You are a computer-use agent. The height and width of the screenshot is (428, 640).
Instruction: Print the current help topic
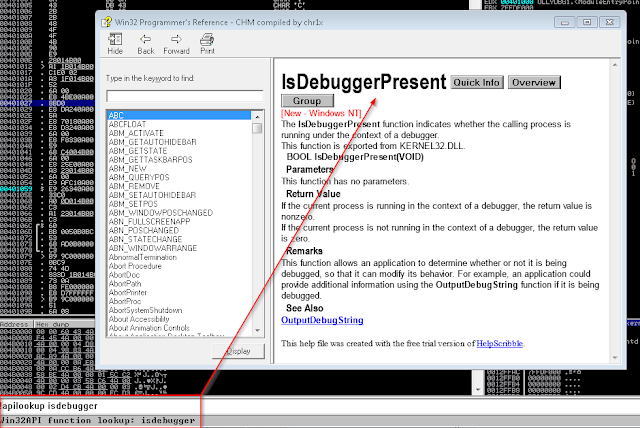pos(207,44)
